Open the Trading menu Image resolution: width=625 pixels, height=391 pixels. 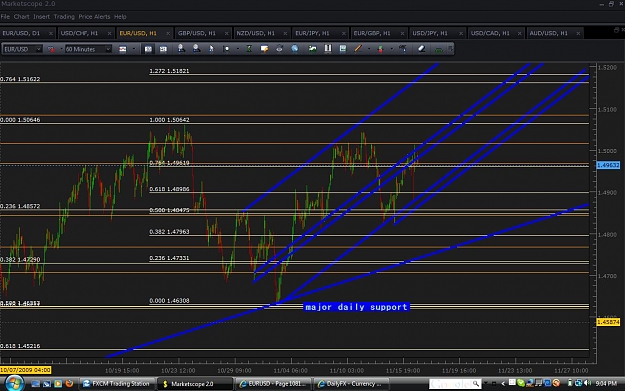tap(64, 17)
